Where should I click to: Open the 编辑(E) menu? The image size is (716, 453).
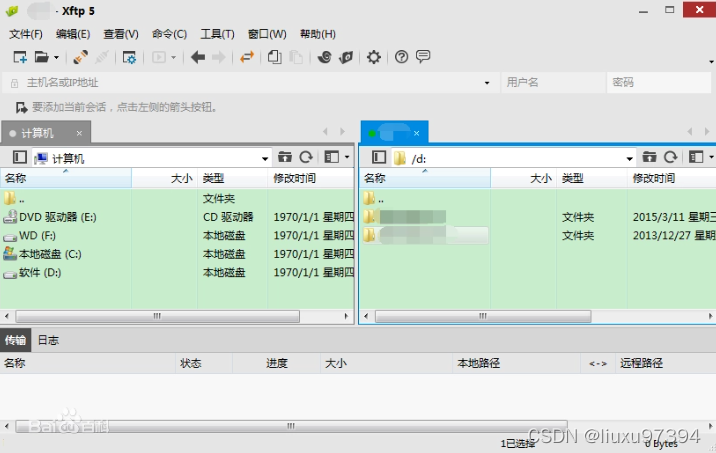click(73, 34)
